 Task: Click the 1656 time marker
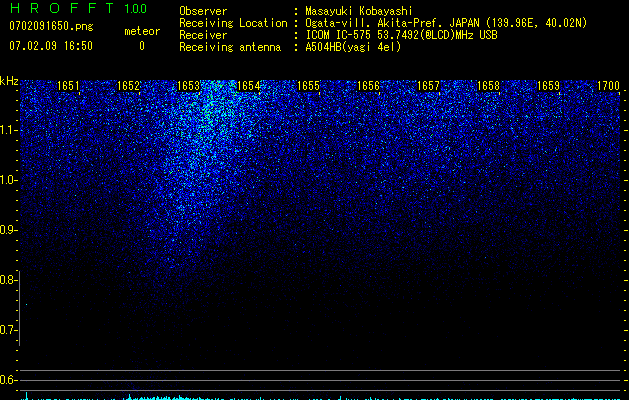pos(369,86)
